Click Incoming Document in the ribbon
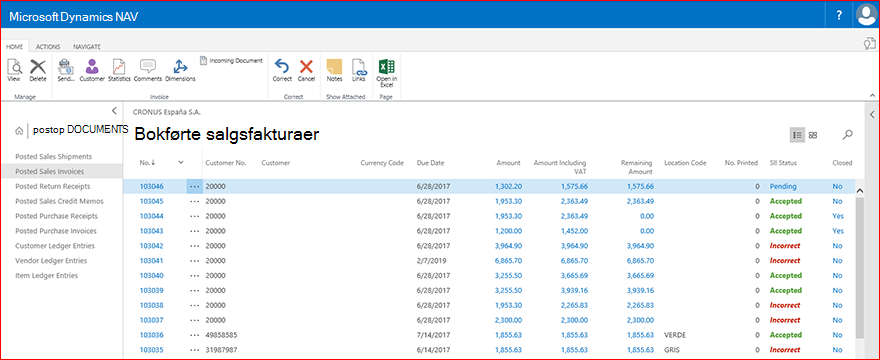This screenshot has width=880, height=360. [x=231, y=60]
